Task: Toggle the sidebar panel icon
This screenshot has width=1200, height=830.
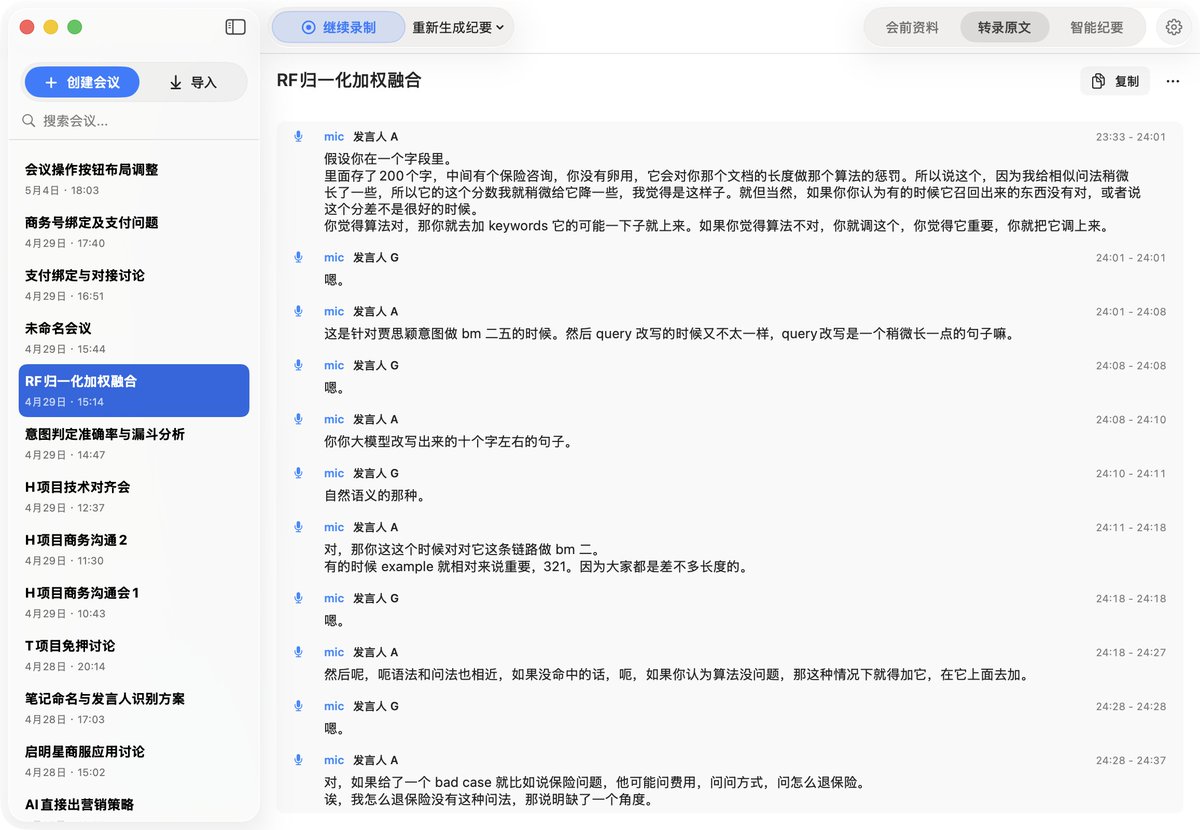Action: 235,27
